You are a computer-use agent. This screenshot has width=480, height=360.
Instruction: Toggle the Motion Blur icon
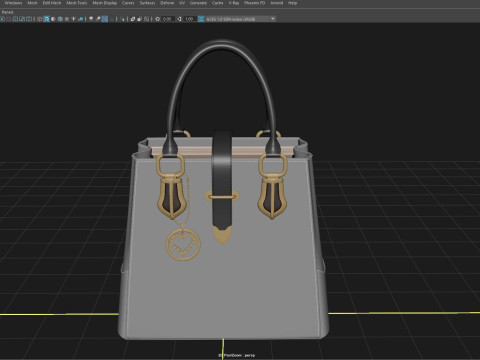[x=98, y=19]
